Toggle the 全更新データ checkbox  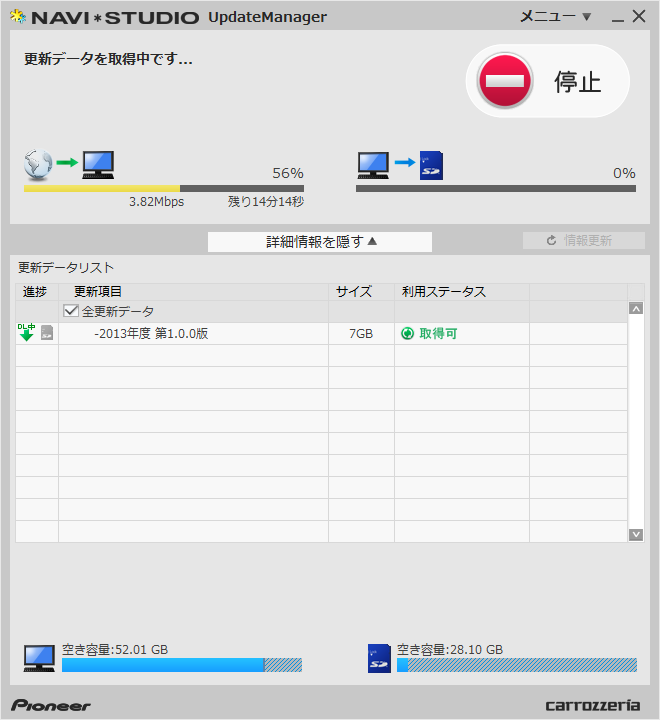tap(71, 311)
